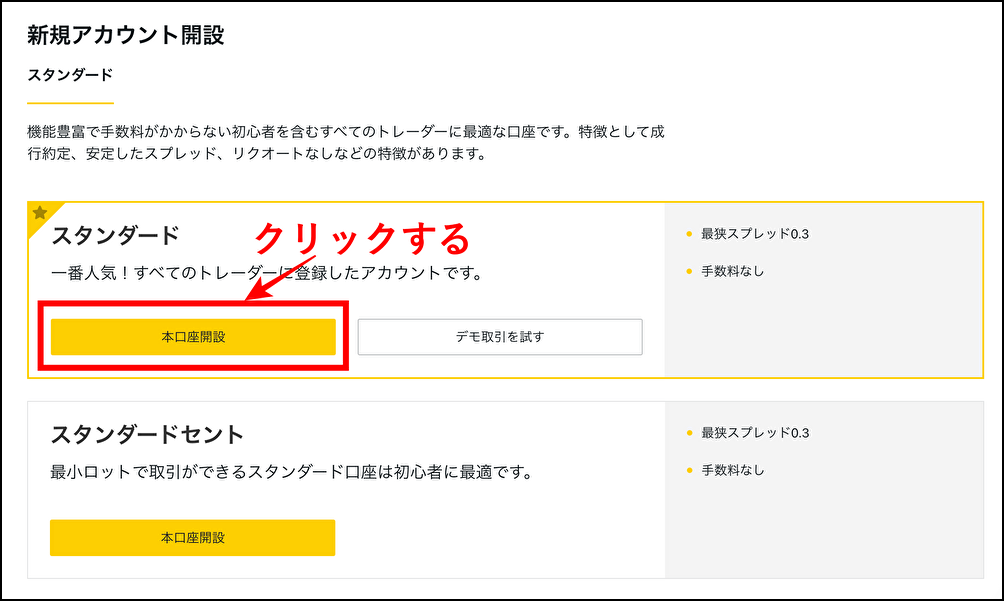Click デモ取引を試す to start a demo
The width and height of the screenshot is (1004, 601).
(x=501, y=337)
